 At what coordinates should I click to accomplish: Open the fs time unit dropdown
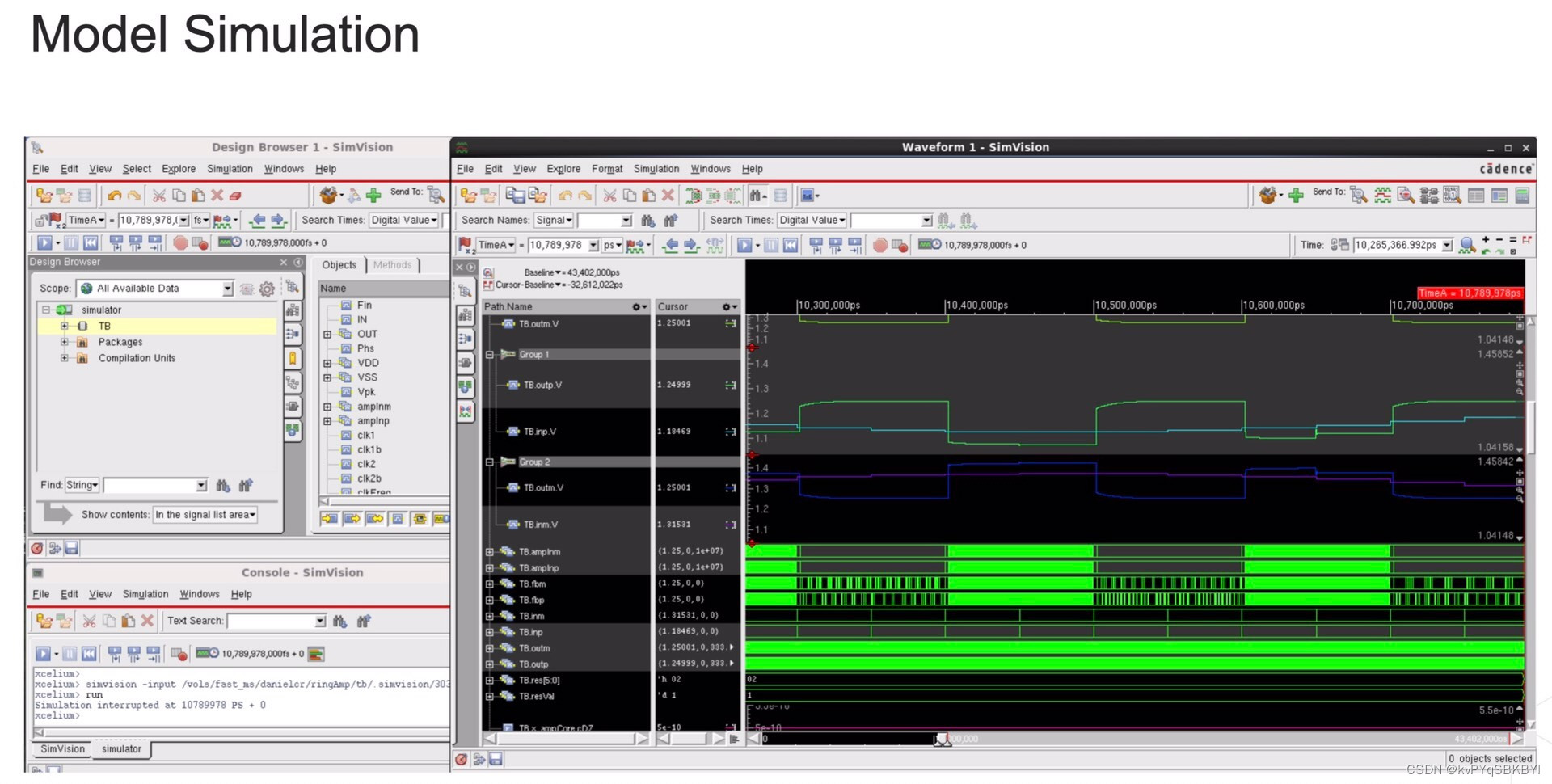[x=200, y=220]
